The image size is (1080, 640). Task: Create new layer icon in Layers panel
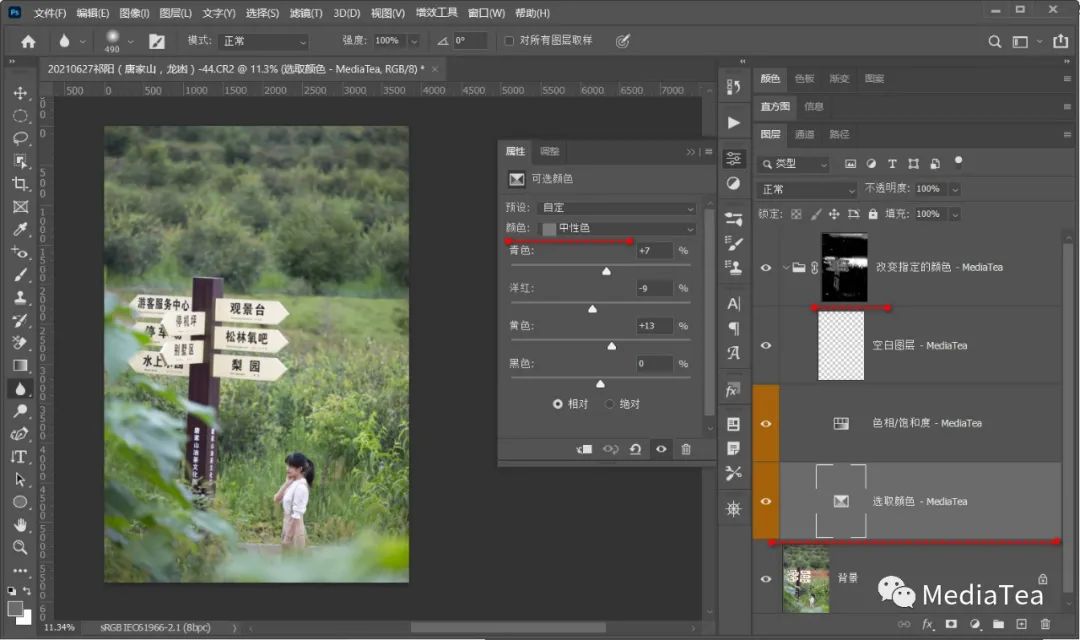click(x=1021, y=624)
